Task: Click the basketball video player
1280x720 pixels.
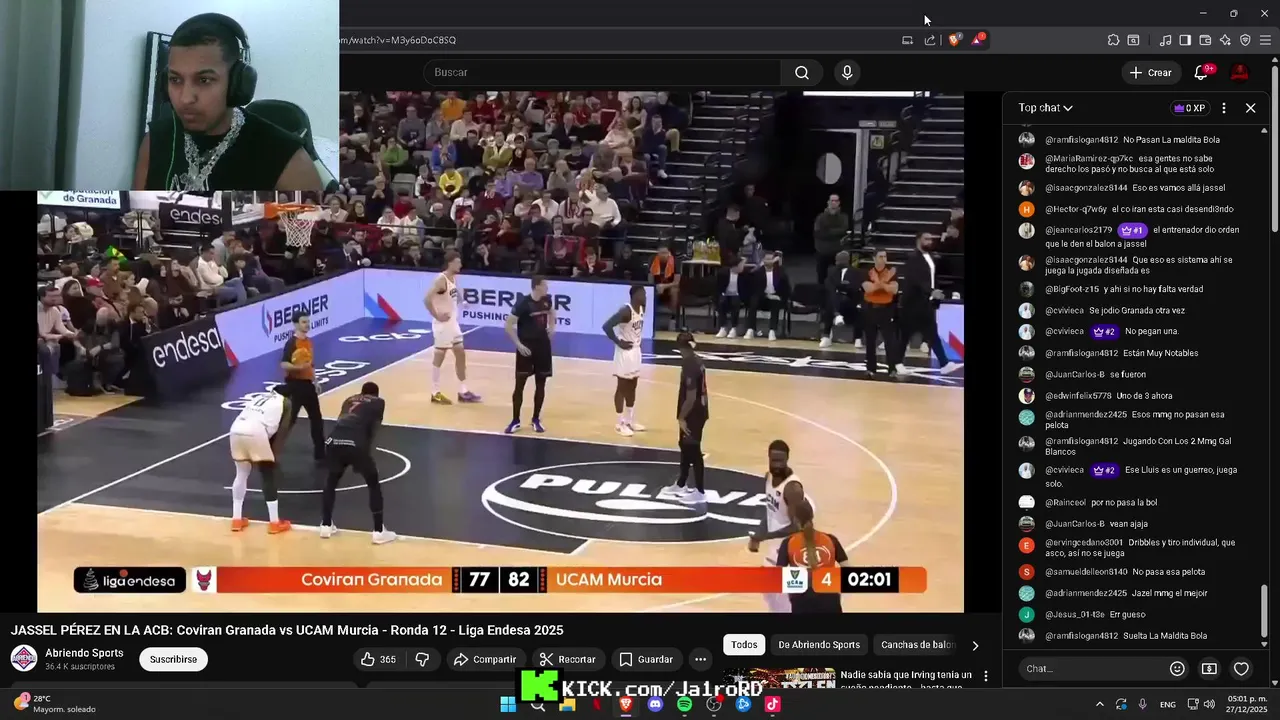Action: point(500,352)
